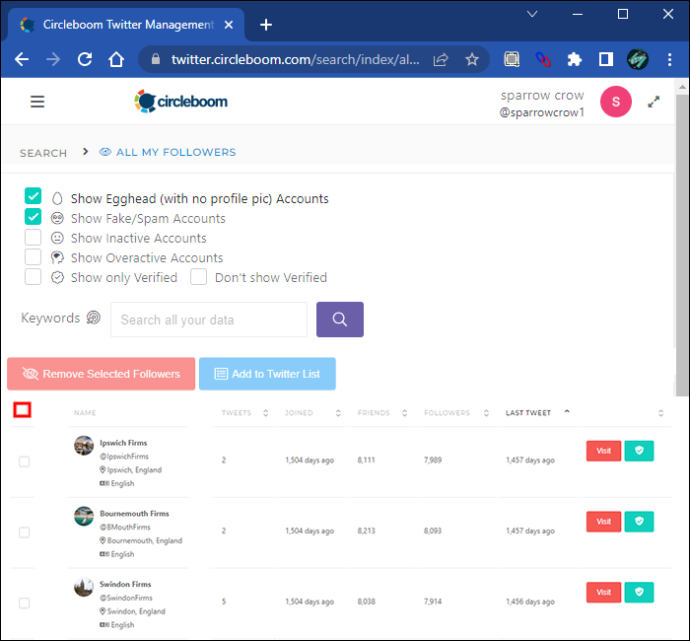The image size is (690, 641).
Task: Toggle browser side panel icon
Action: [606, 59]
